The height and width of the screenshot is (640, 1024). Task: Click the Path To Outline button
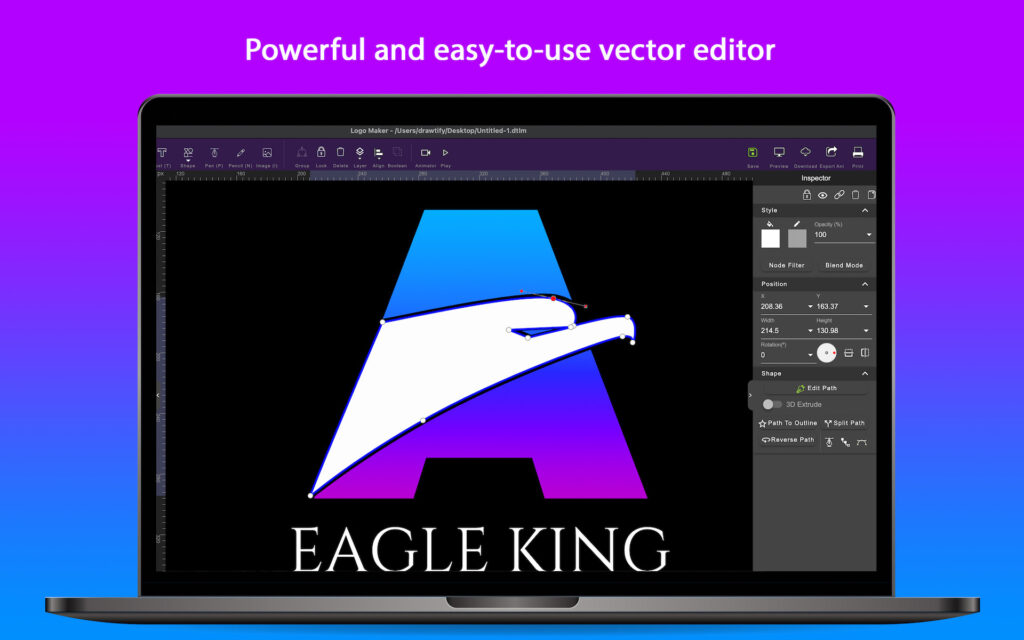coord(788,423)
